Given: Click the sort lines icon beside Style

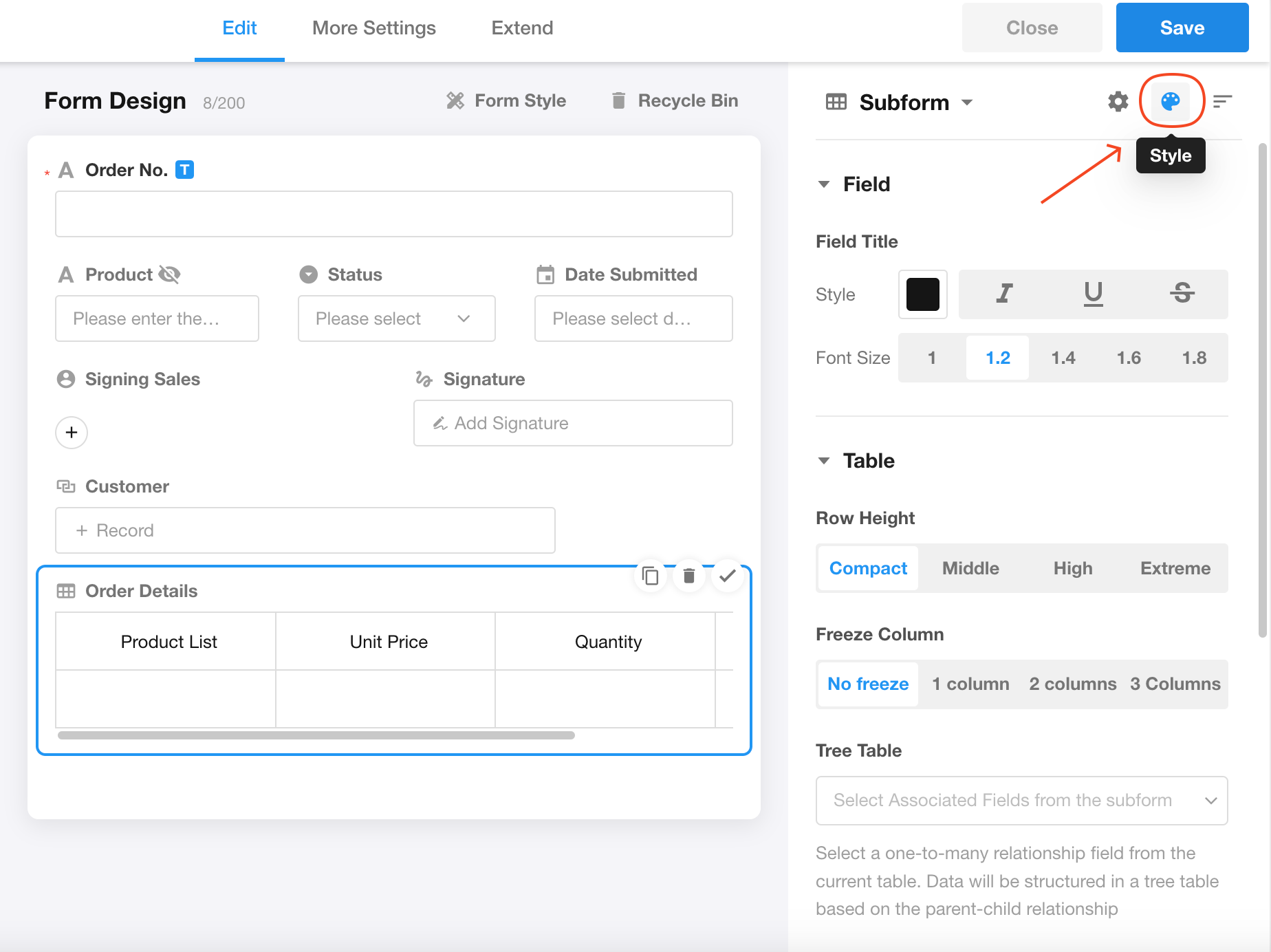Looking at the screenshot, I should [1222, 102].
